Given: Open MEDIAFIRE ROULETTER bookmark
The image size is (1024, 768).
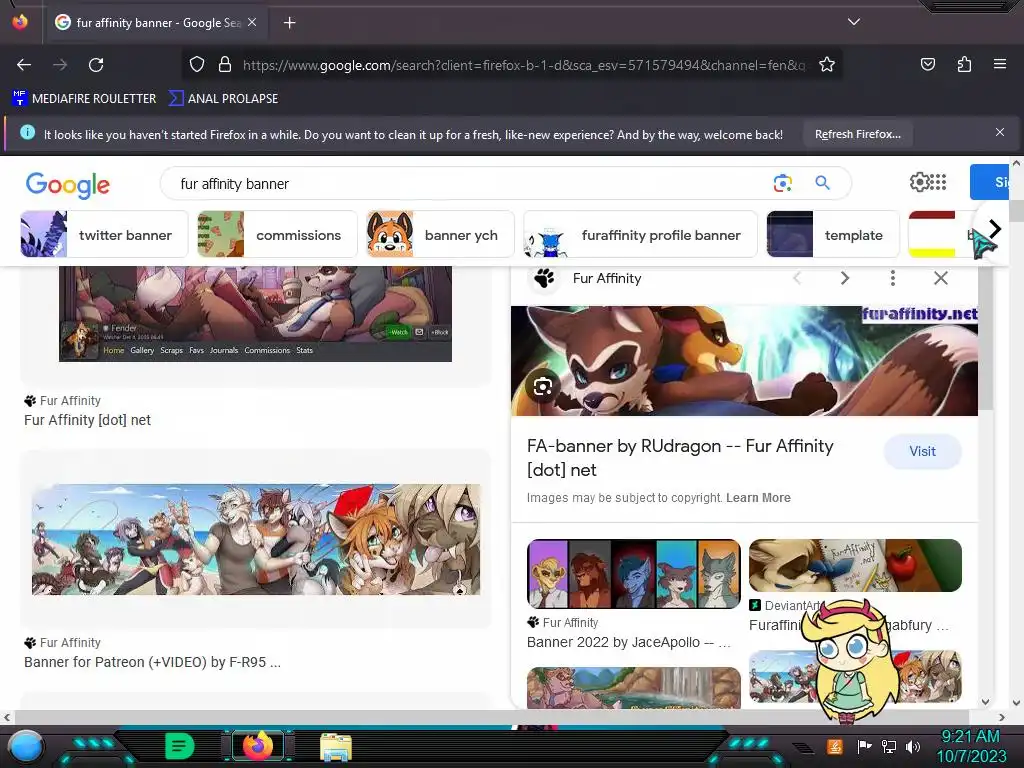Looking at the screenshot, I should point(84,99).
